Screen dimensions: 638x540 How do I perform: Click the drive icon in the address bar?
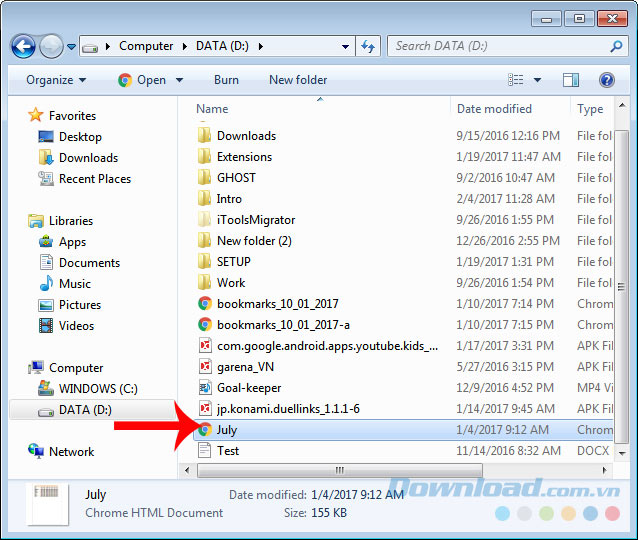click(90, 48)
